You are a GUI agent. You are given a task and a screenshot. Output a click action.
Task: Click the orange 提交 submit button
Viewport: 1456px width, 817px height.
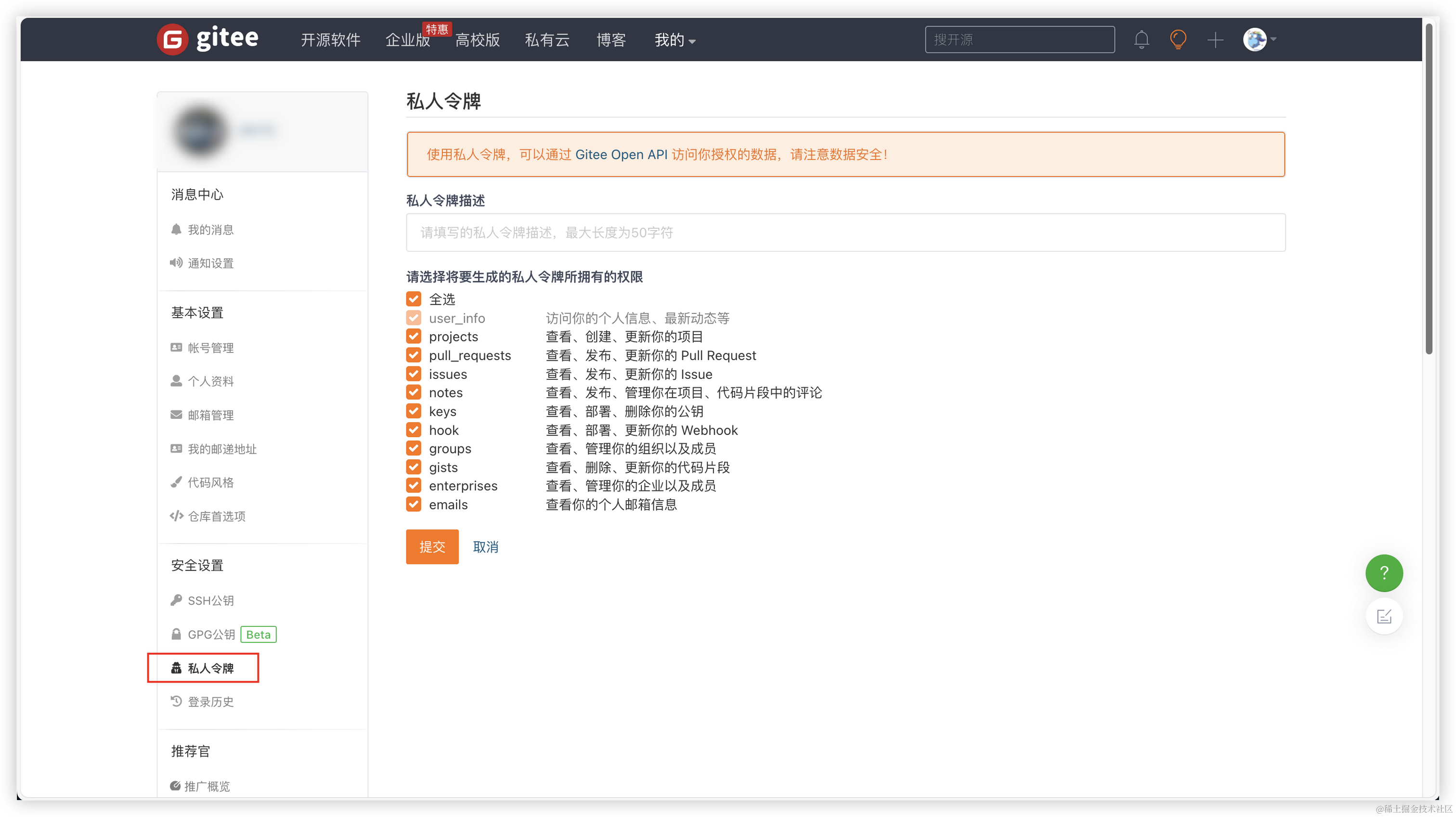pyautogui.click(x=432, y=546)
